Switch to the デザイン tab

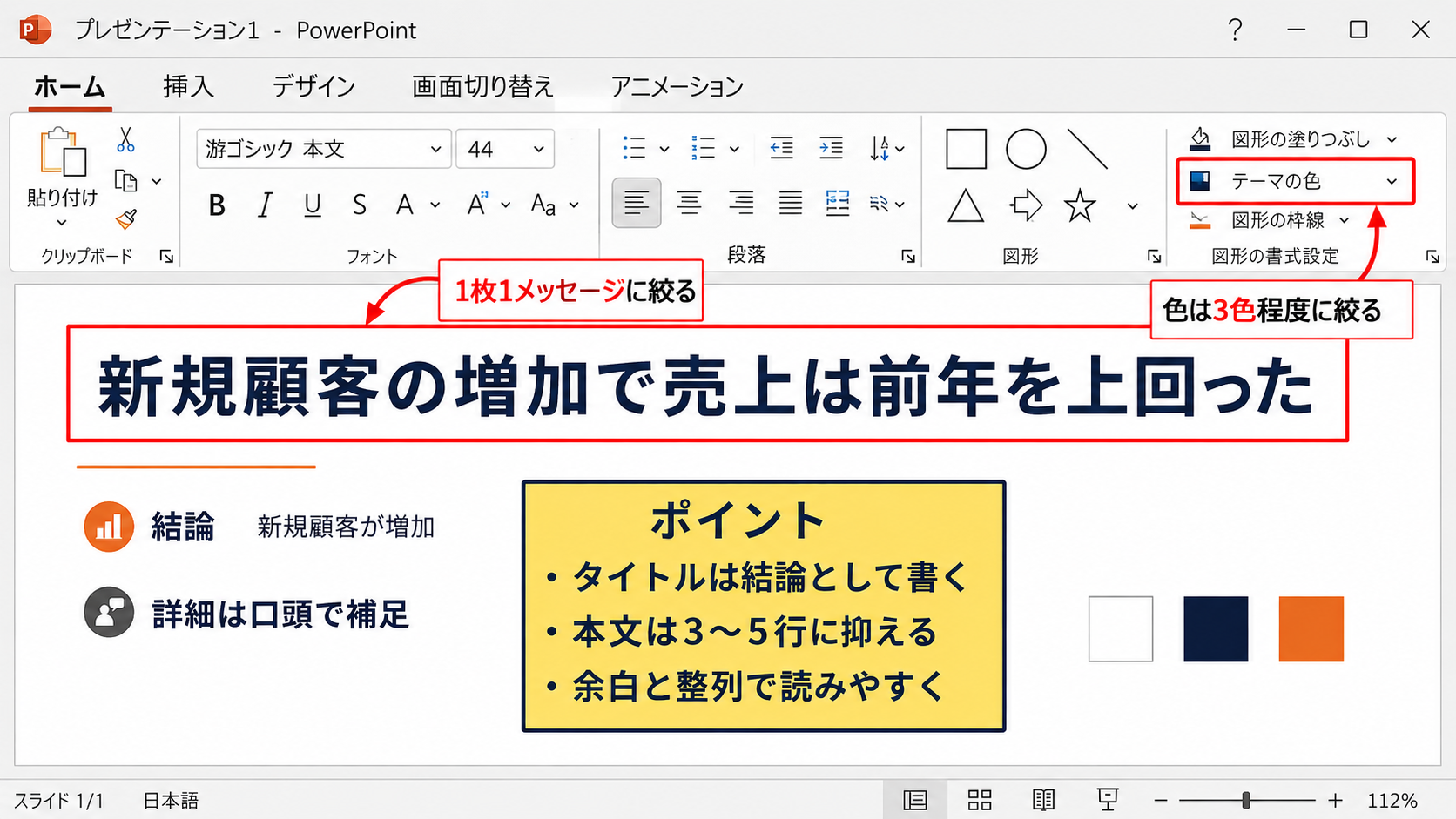point(313,87)
